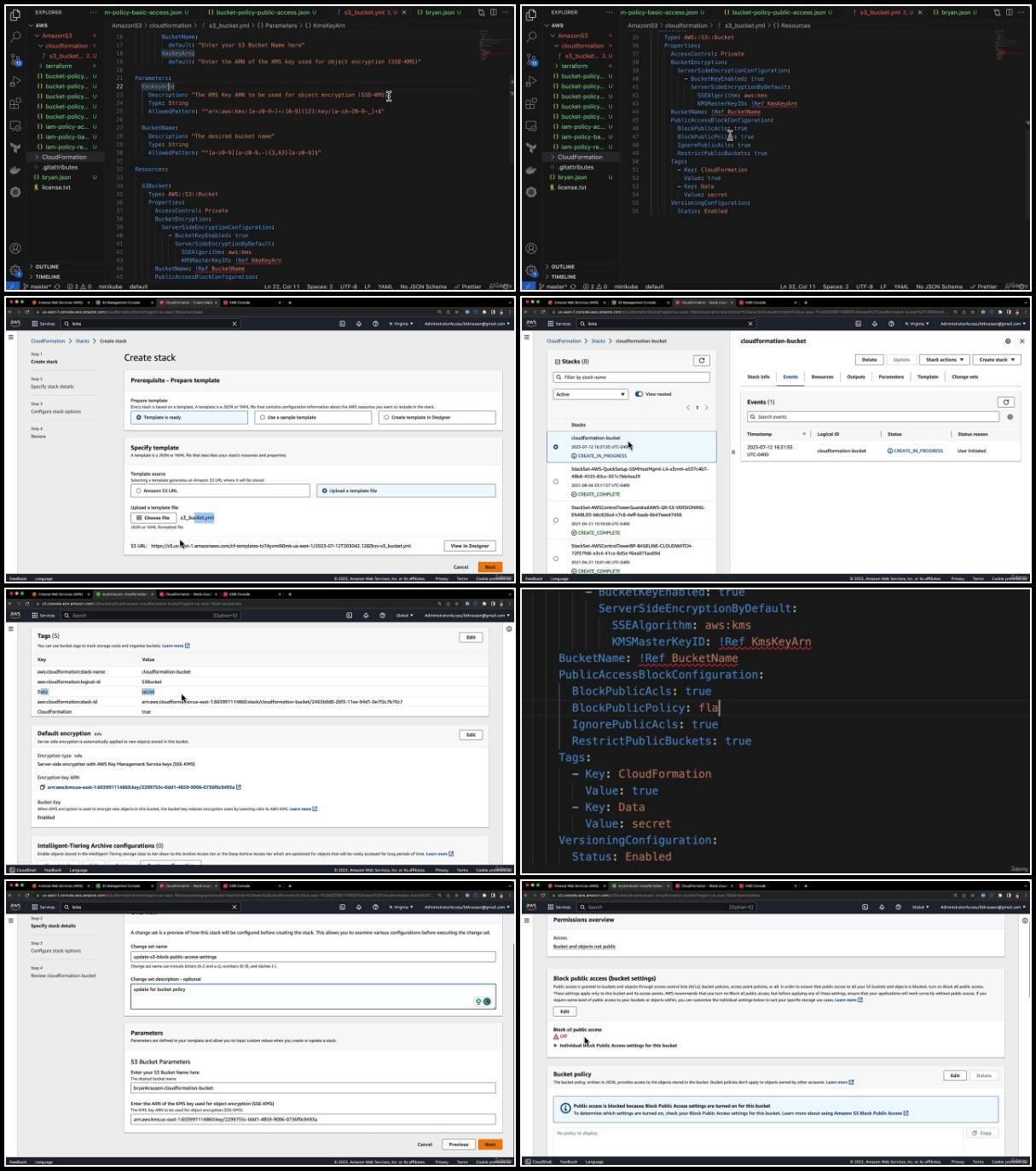Click 'Edit' in the Default encryption section
This screenshot has width=1036, height=1171.
(471, 734)
